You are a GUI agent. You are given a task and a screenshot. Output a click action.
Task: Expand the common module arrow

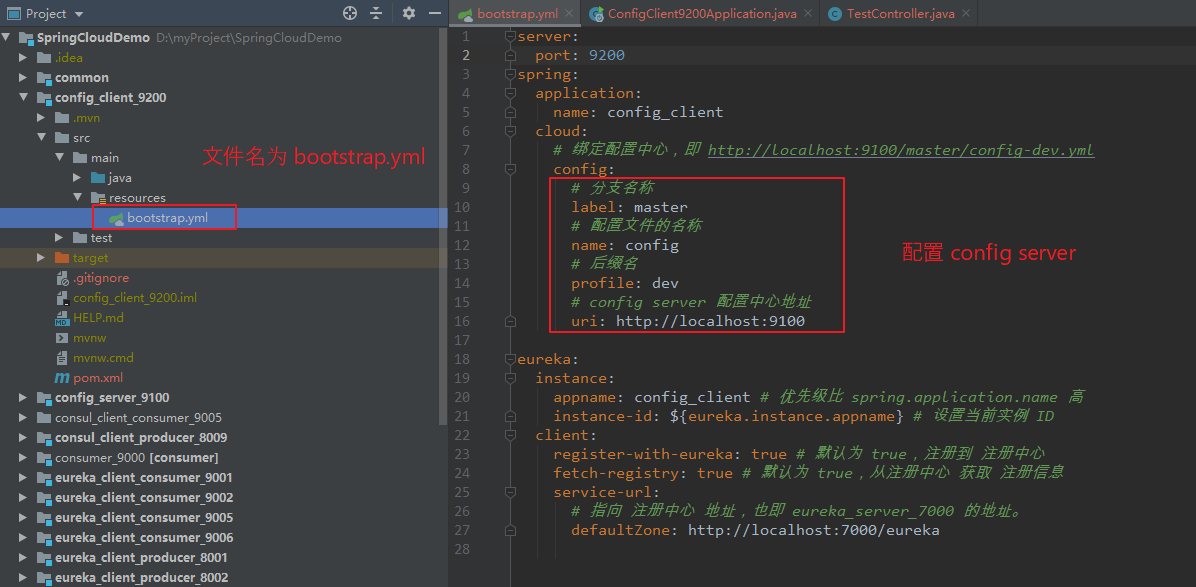(24, 77)
